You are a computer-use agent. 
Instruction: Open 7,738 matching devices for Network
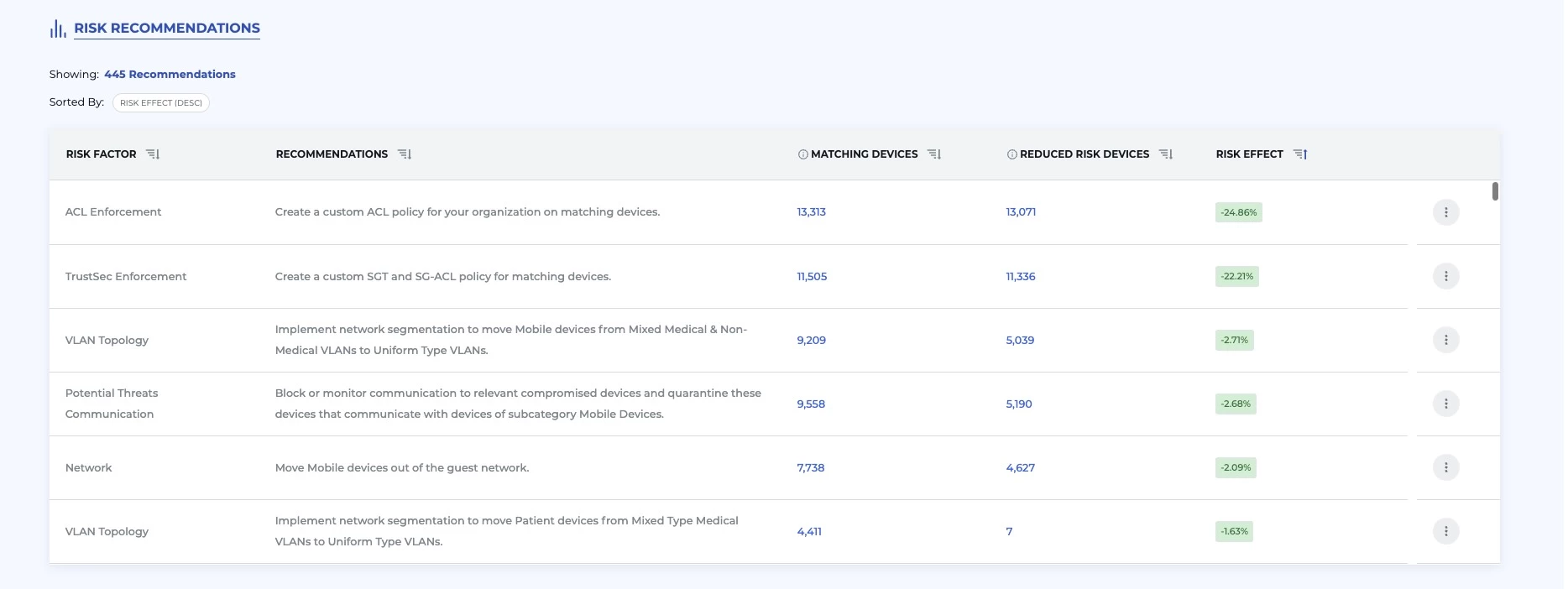pyautogui.click(x=810, y=467)
